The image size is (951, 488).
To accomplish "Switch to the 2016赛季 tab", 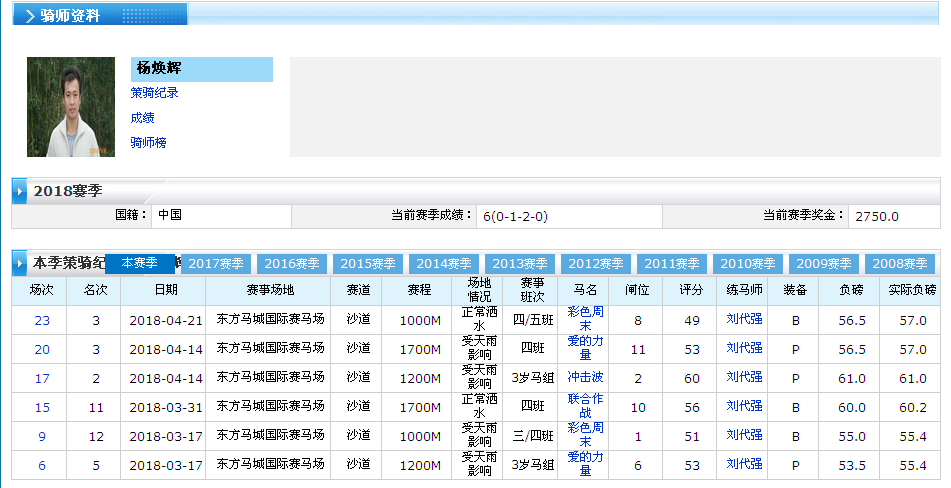I will pos(293,264).
